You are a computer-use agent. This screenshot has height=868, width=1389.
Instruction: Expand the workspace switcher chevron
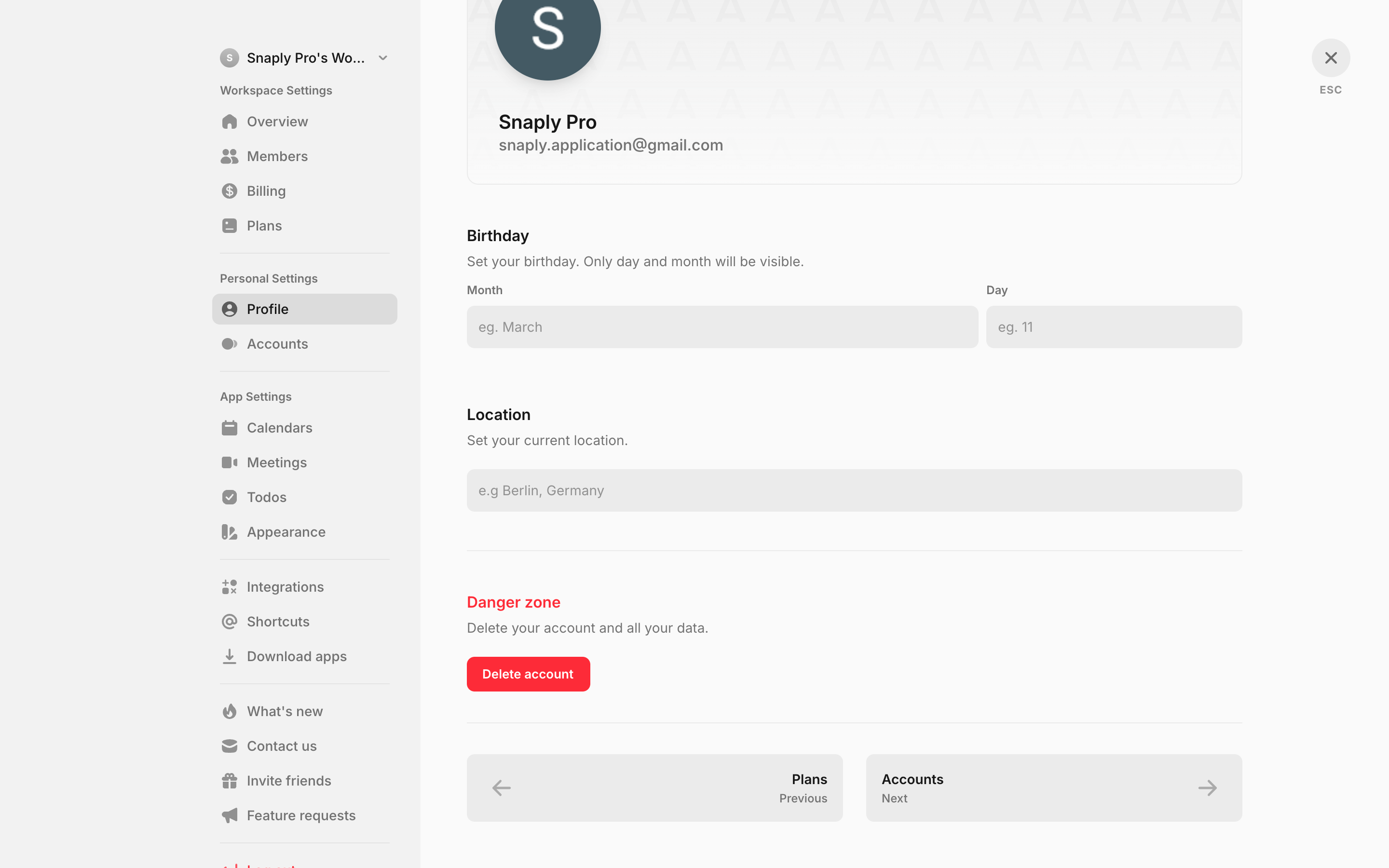coord(383,58)
